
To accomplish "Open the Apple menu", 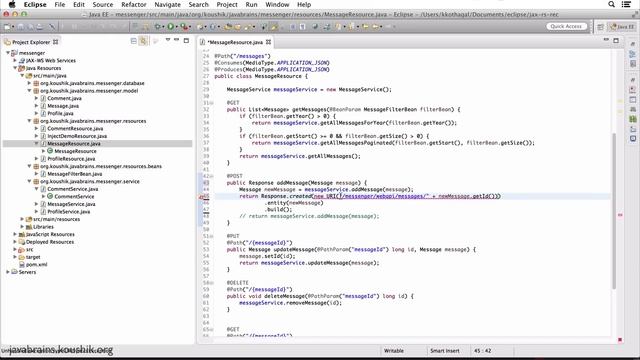I will click(x=11, y=4).
